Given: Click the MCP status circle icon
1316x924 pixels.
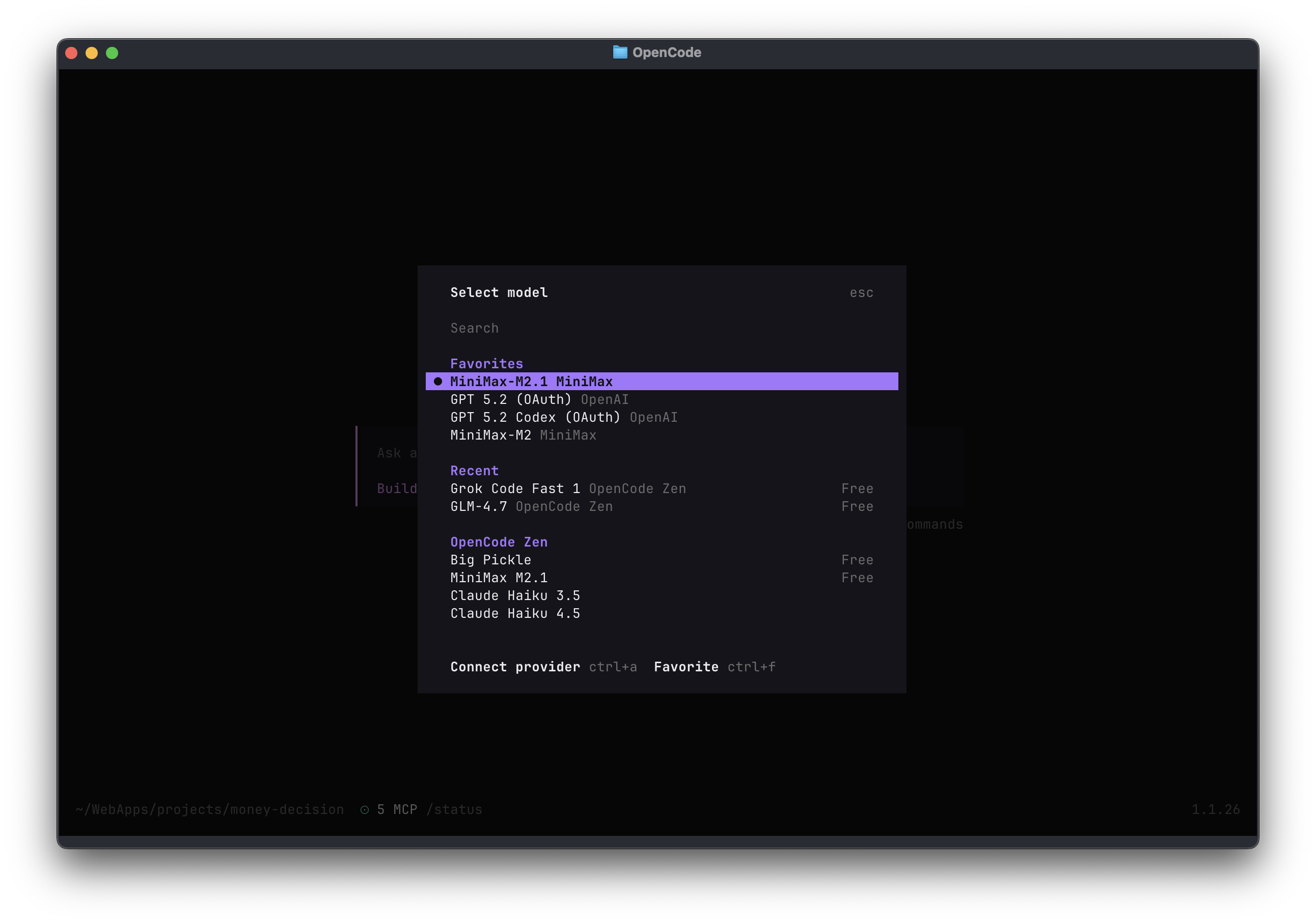Looking at the screenshot, I should (x=365, y=809).
